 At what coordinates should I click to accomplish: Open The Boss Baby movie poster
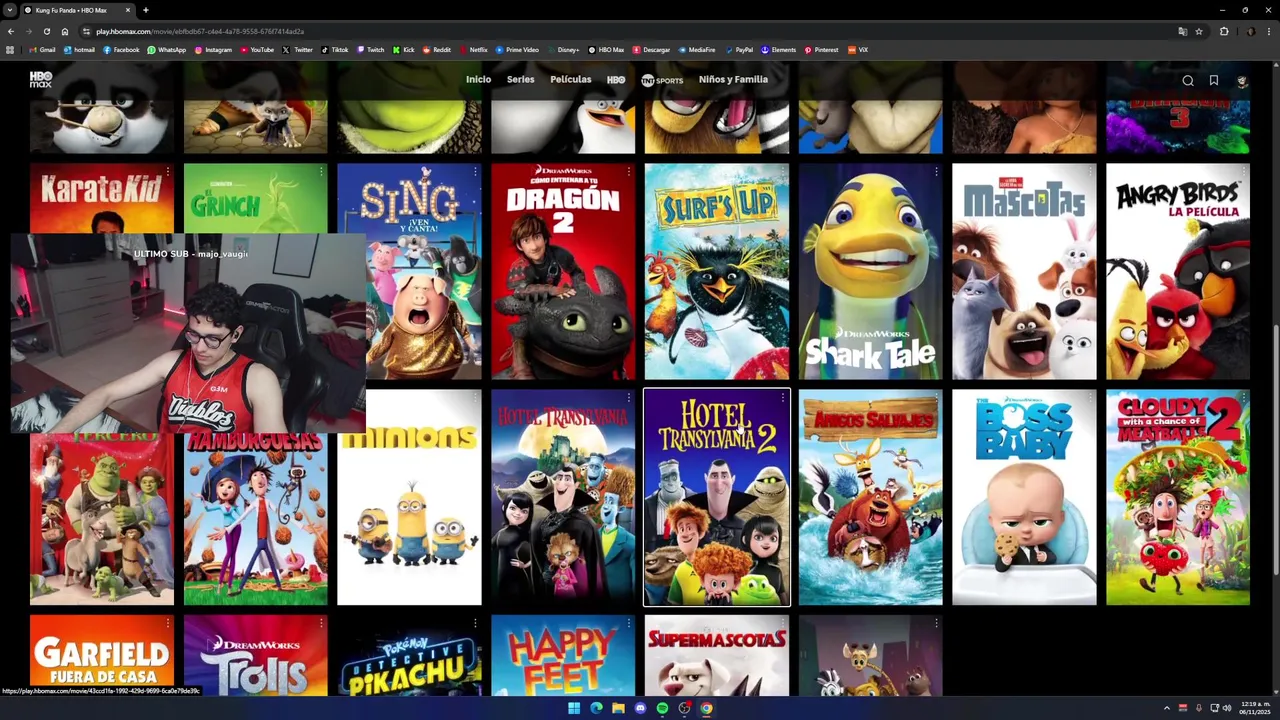[1024, 498]
